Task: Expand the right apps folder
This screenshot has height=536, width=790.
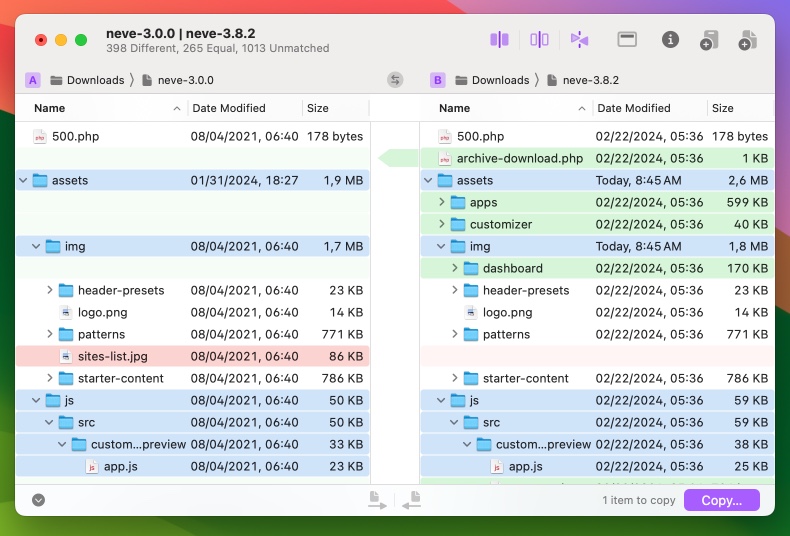Action: 442,202
